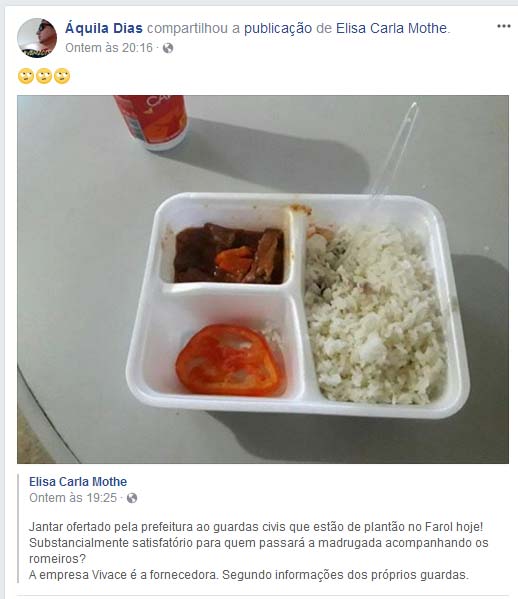This screenshot has height=599, width=518.
Task: Click the text line mentioning 'empresa Vivace'
Action: coord(249,575)
